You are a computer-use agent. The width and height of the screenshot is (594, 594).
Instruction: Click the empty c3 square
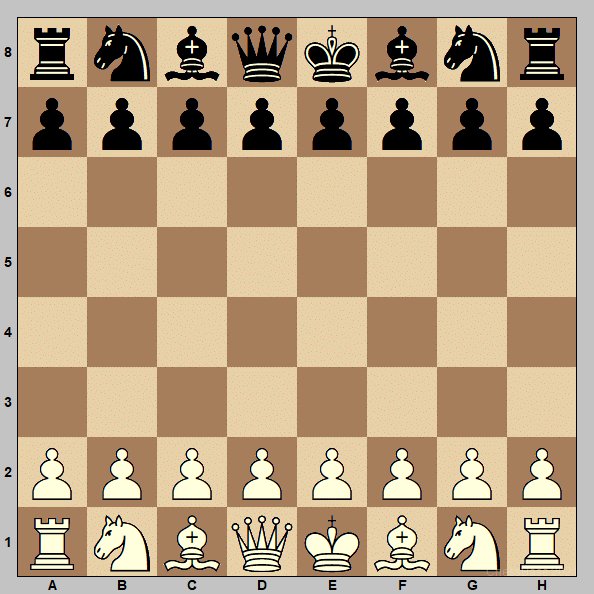[x=192, y=403]
